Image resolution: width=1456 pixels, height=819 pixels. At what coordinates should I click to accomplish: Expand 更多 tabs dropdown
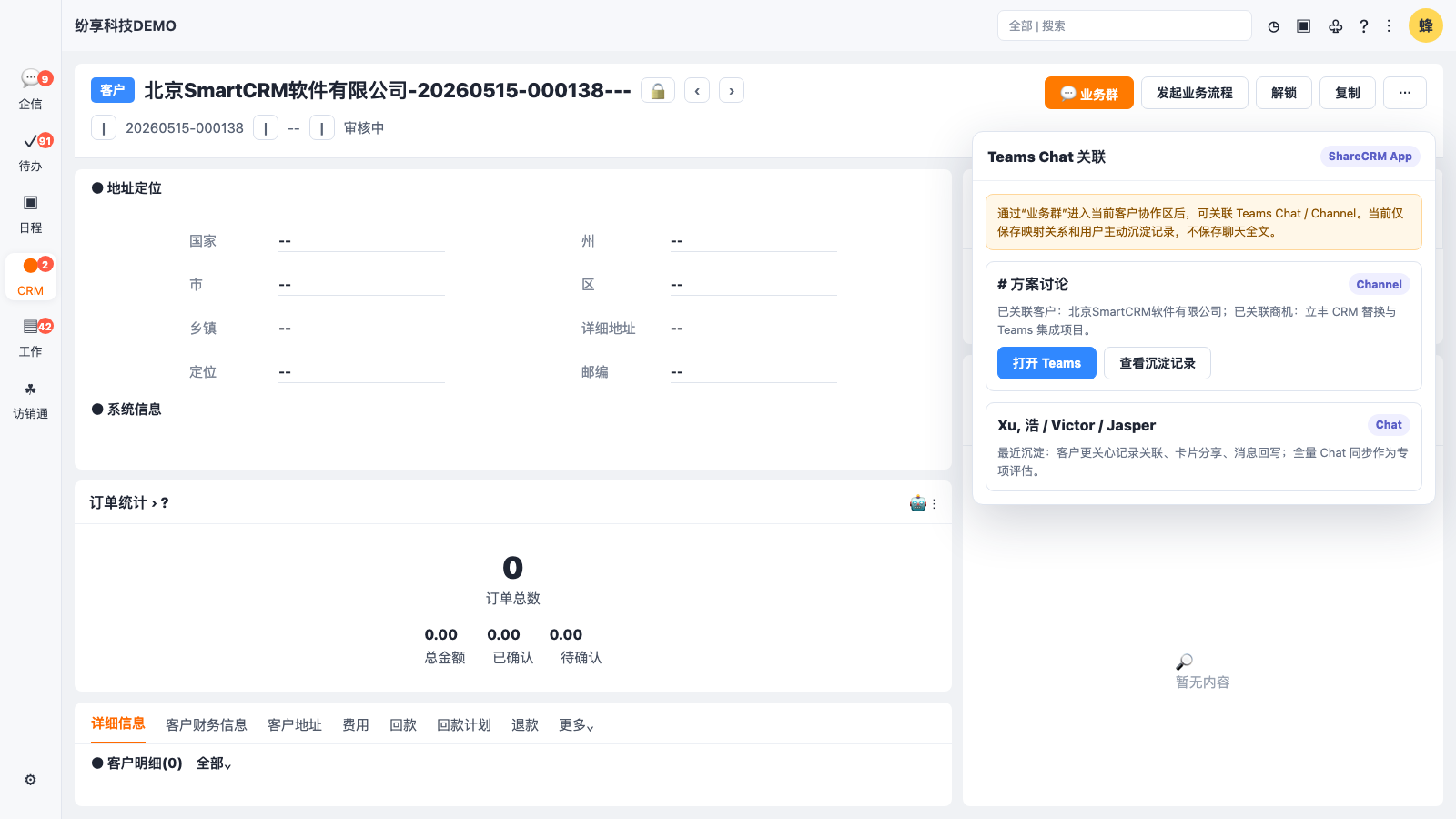point(576,725)
